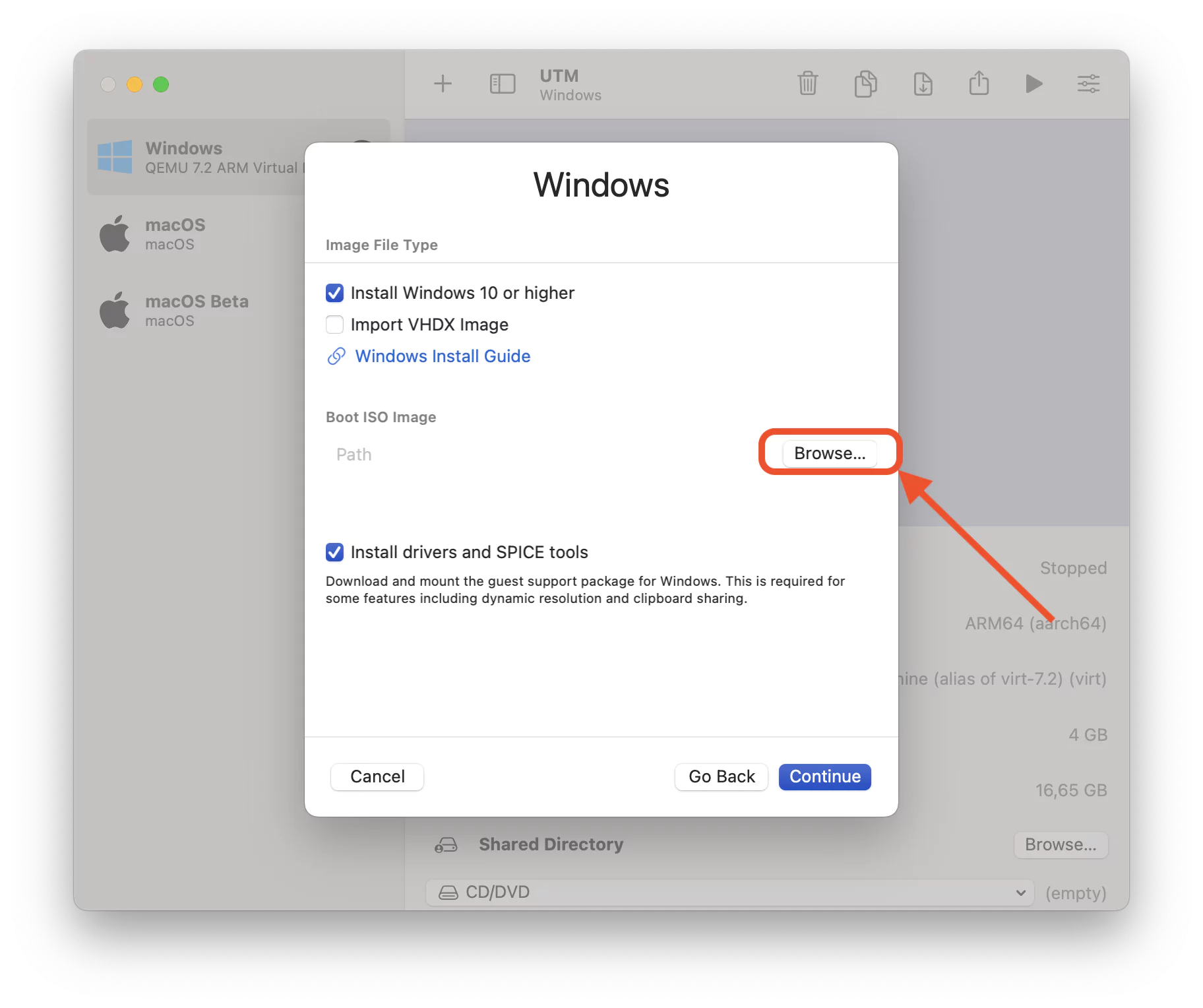Browse for a Boot ISO image

[x=830, y=454]
